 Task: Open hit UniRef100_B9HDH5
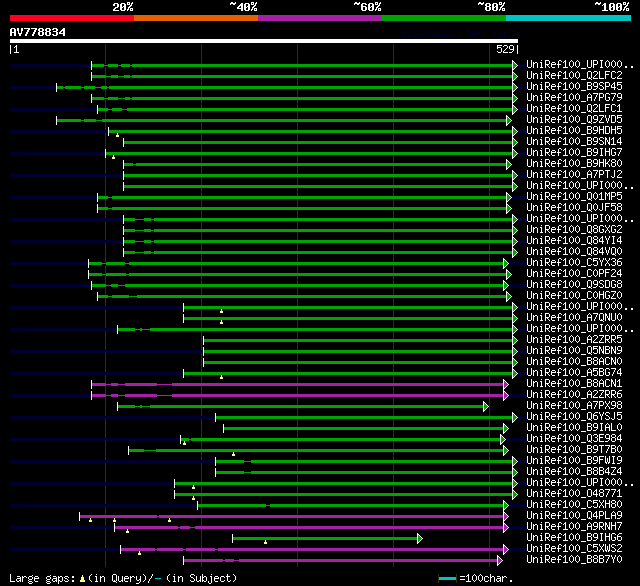[574, 131]
